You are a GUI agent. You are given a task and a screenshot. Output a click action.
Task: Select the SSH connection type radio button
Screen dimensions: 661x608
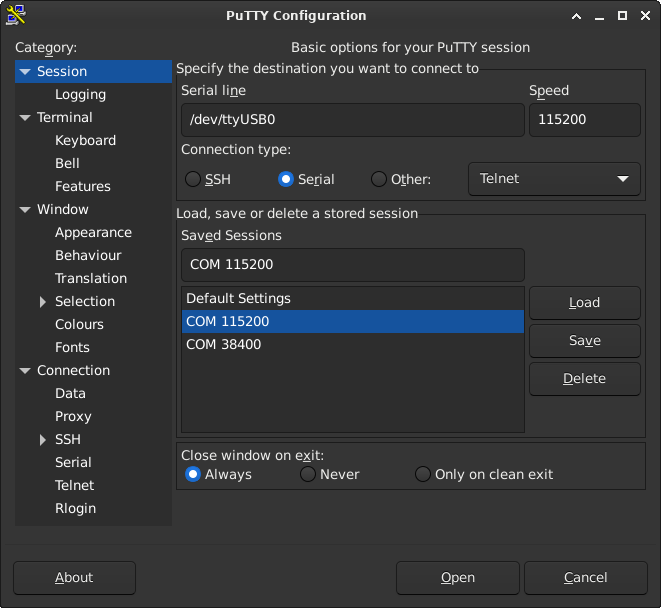193,179
